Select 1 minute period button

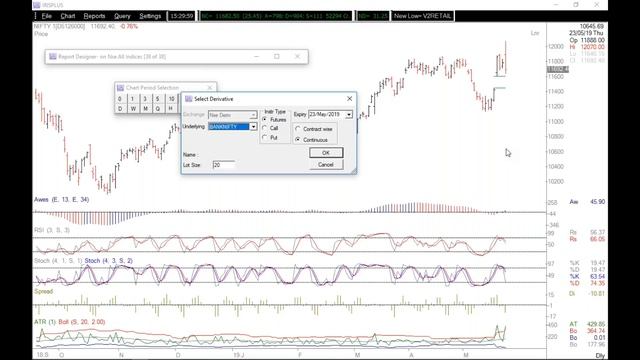pyautogui.click(x=132, y=99)
